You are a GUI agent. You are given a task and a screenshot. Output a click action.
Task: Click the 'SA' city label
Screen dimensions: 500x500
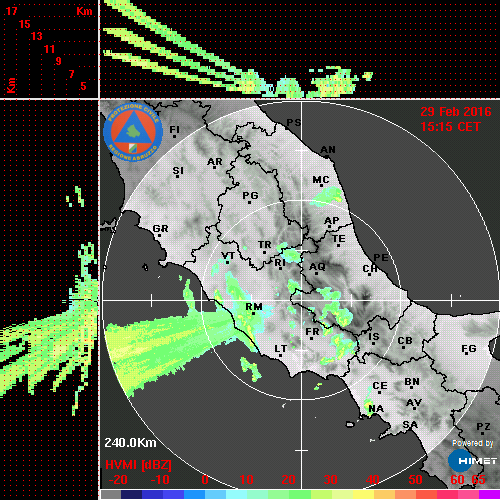pos(410,425)
